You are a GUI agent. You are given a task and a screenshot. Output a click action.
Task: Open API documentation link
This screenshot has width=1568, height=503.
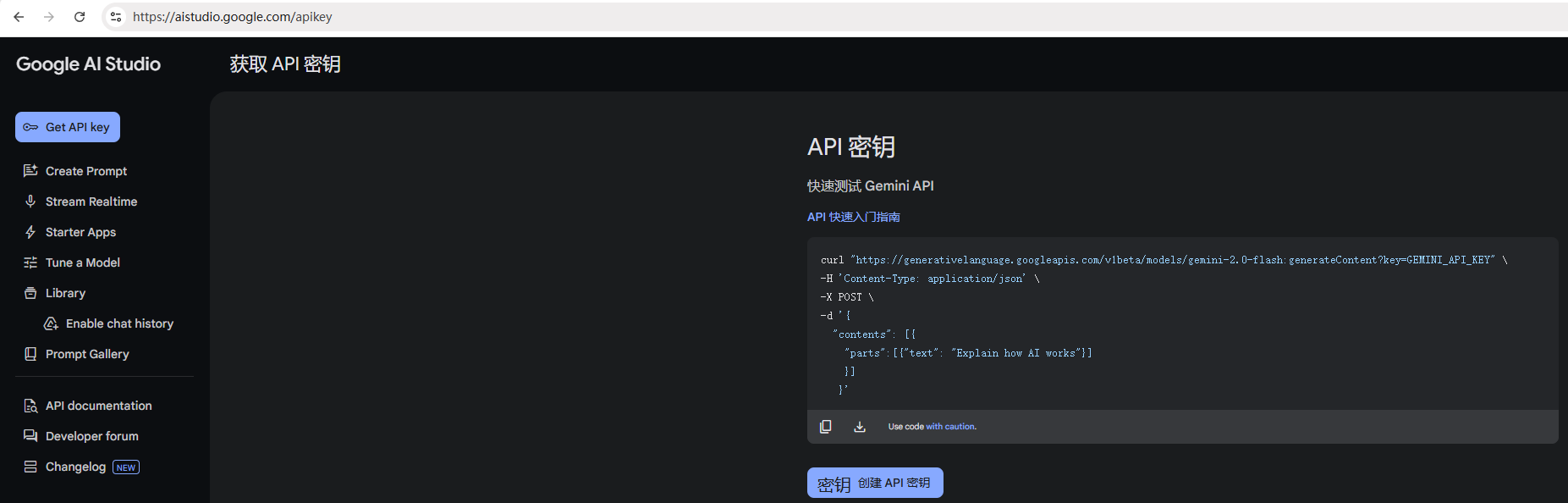pos(98,406)
